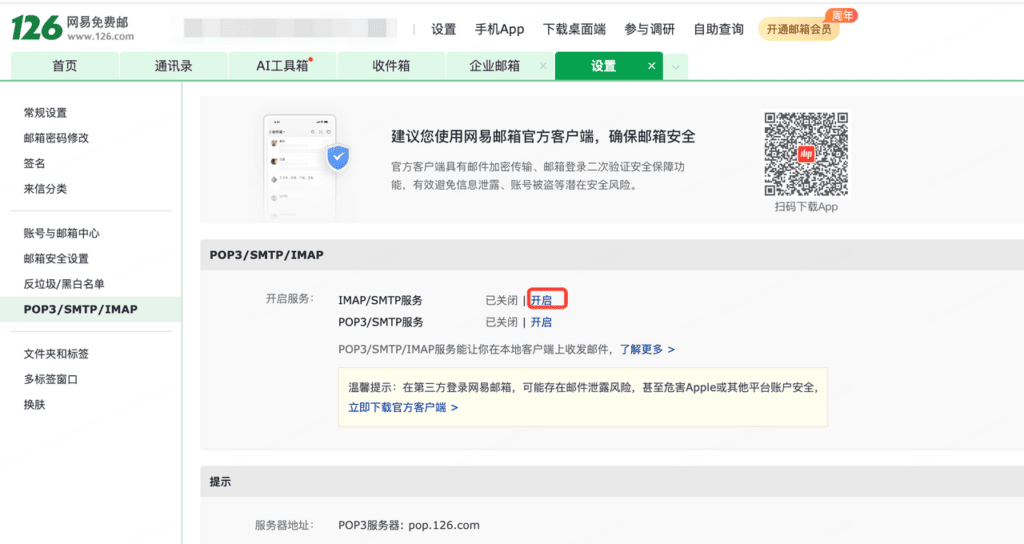This screenshot has height=544, width=1024.
Task: Open 反垃圾/黑白名单 in the sidebar
Action: tap(64, 284)
